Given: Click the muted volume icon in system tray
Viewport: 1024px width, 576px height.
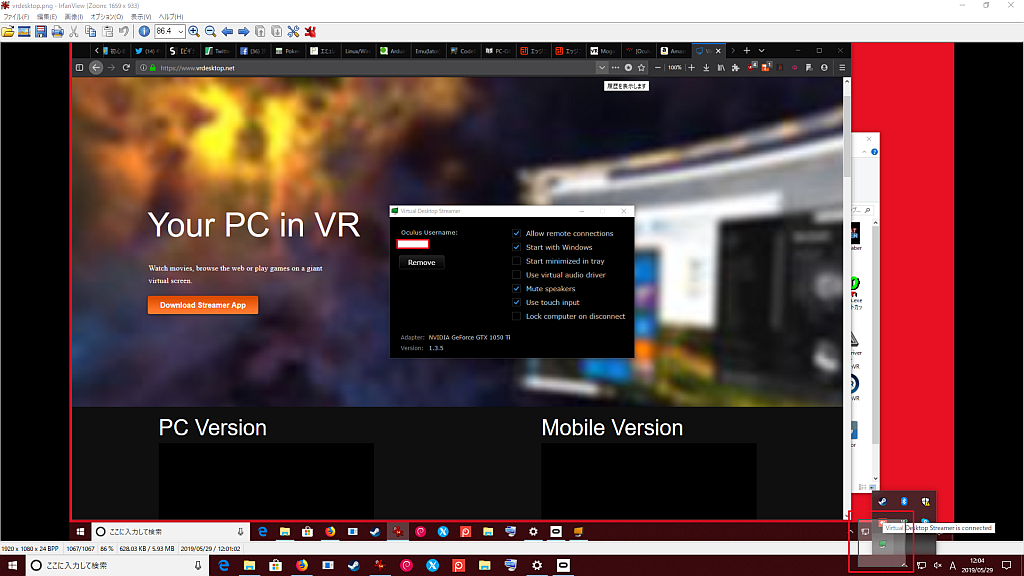Looking at the screenshot, I should 937,566.
